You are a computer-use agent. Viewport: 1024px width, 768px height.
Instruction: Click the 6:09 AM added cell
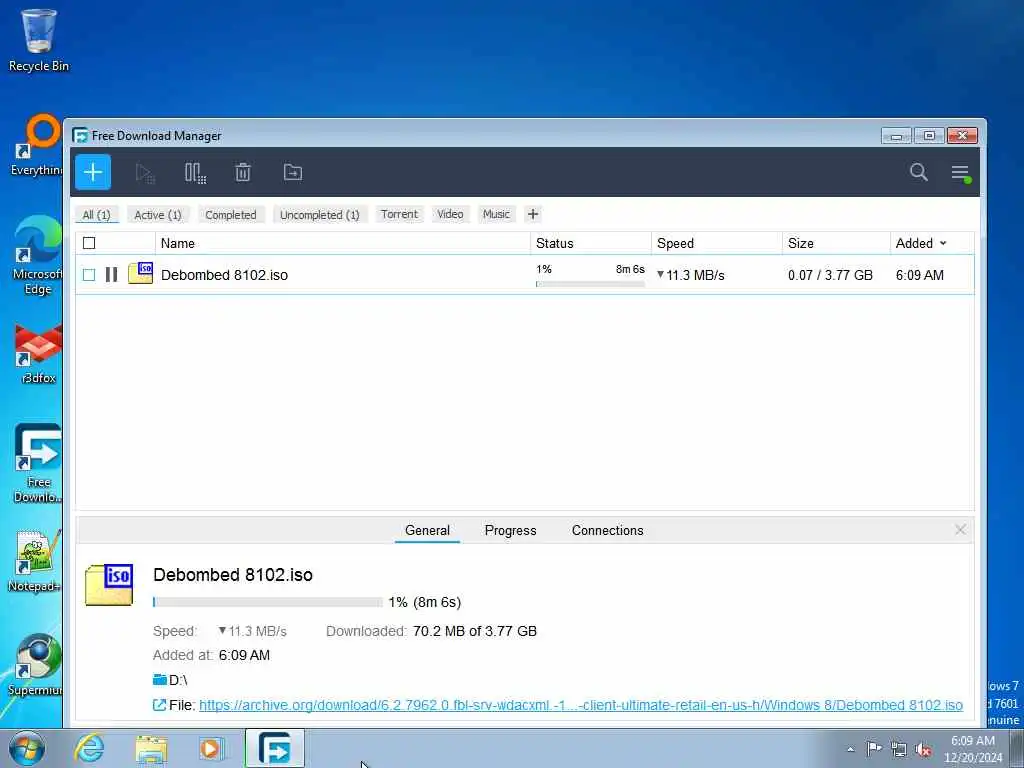tap(920, 275)
